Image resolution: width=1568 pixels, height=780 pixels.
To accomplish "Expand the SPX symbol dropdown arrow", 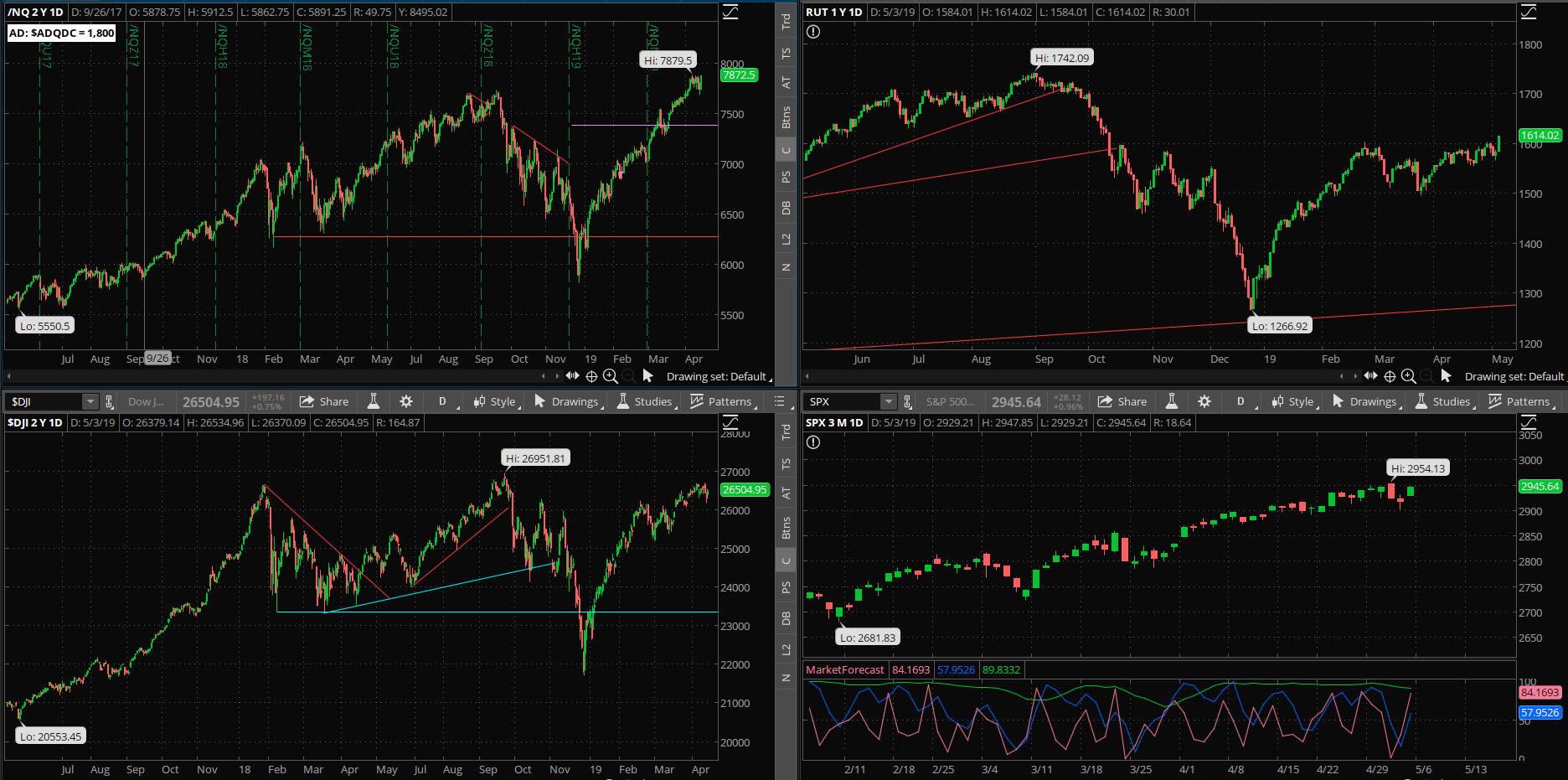I will pos(889,401).
